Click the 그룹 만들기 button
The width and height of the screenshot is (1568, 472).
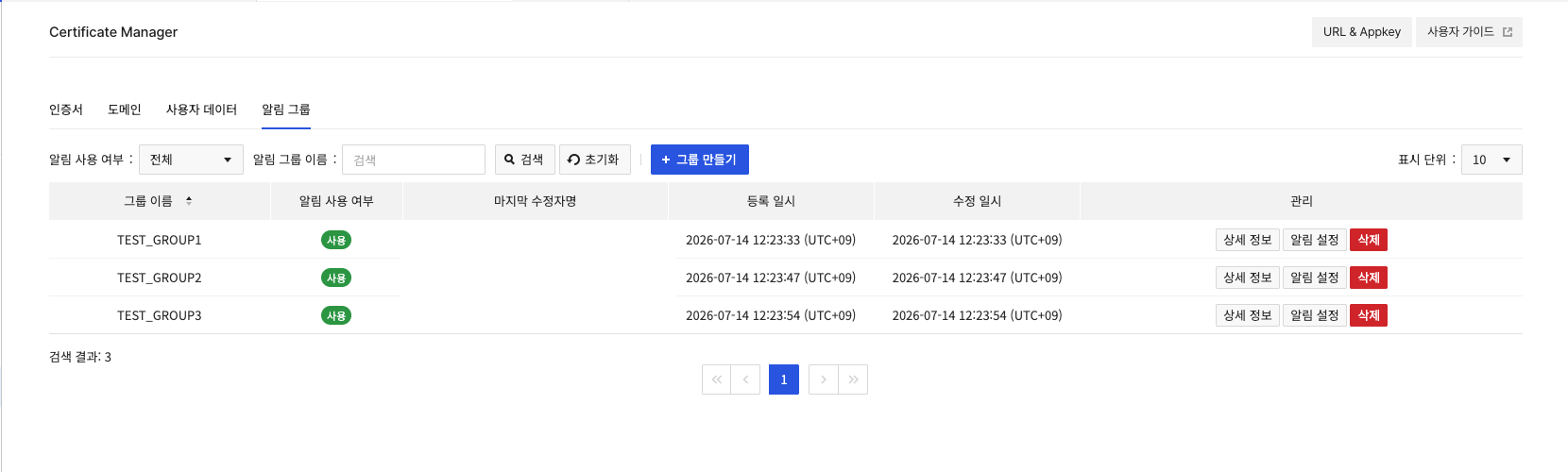[x=700, y=160]
